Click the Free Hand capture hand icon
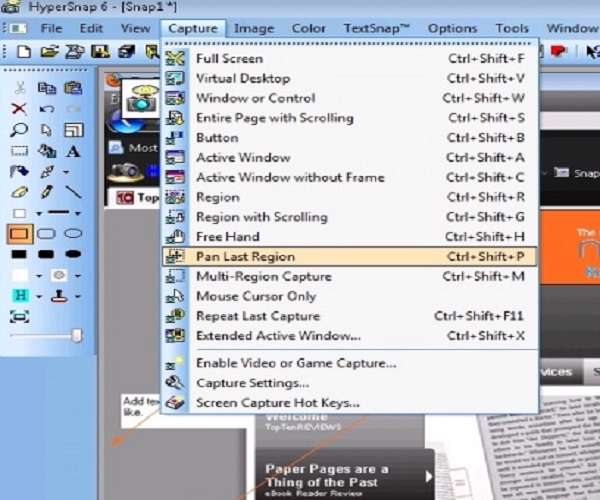Screen dimensions: 600x500 click(175, 237)
